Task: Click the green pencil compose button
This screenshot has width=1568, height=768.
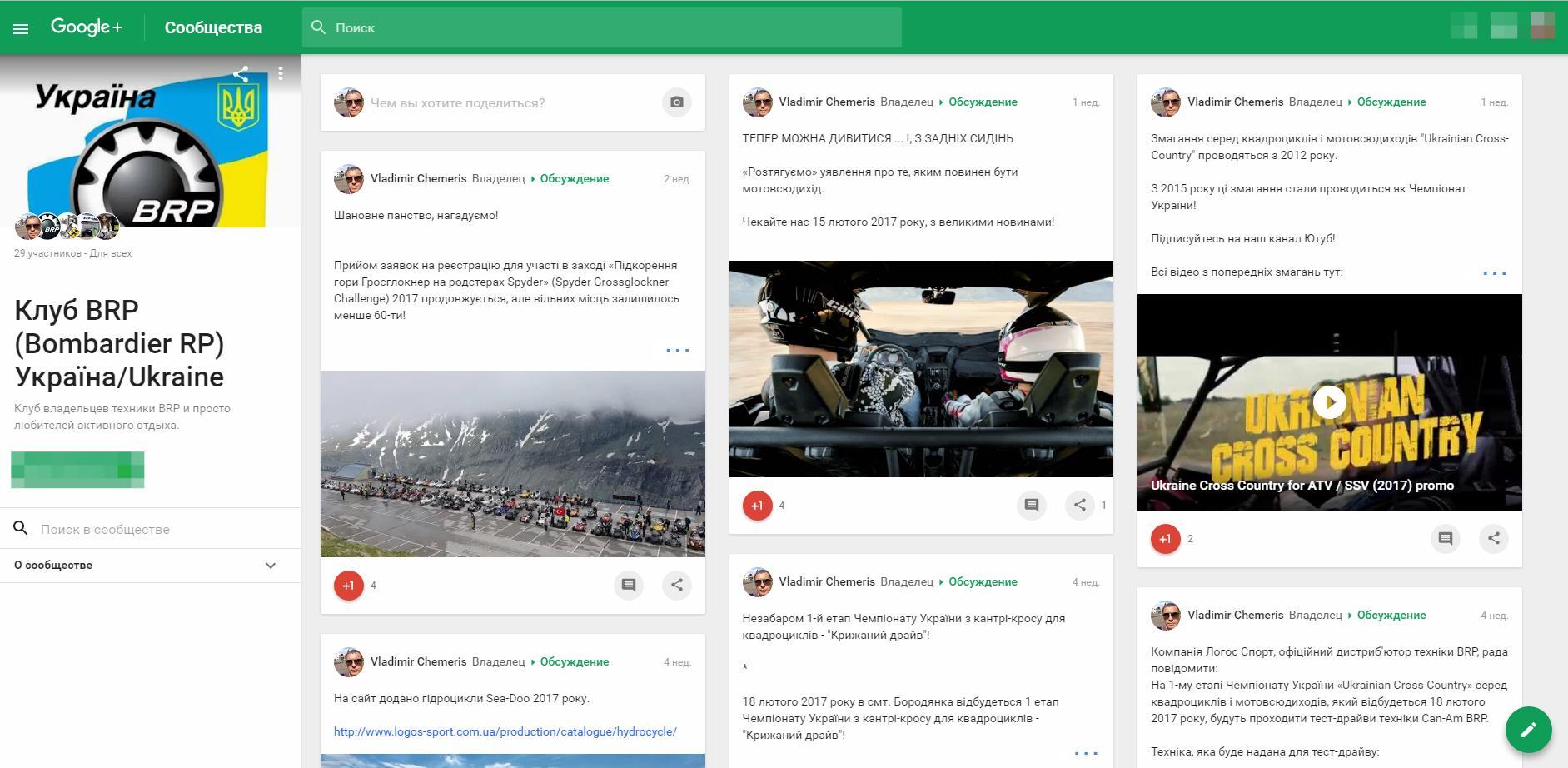Action: (1528, 730)
